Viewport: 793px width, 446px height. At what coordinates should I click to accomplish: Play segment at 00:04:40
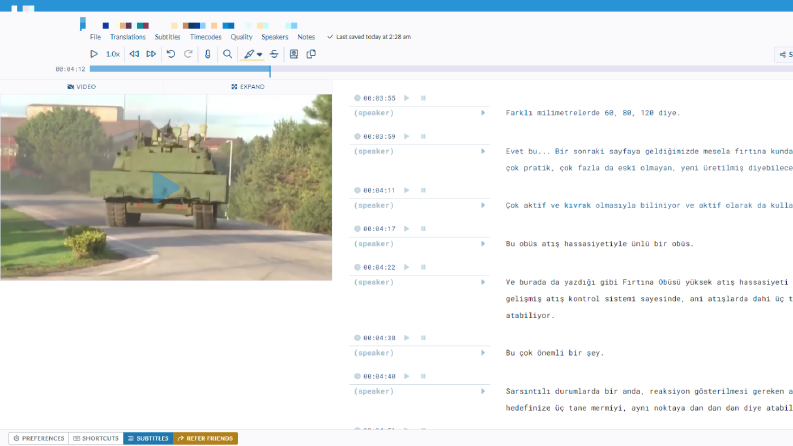click(x=406, y=376)
